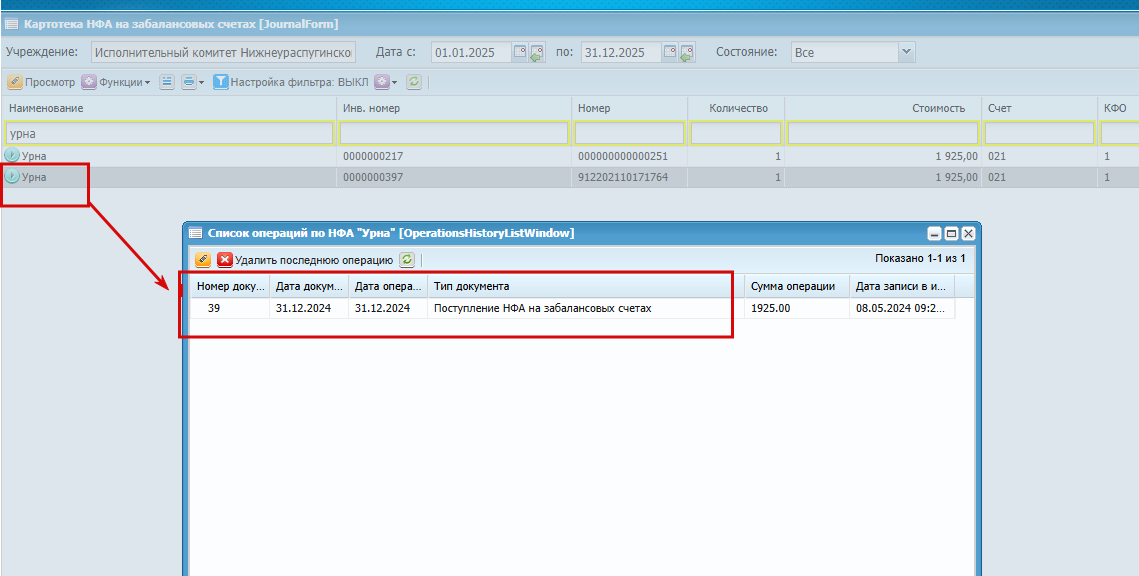The height and width of the screenshot is (576, 1139).
Task: Sort by Стоимость column header
Action: (883, 108)
